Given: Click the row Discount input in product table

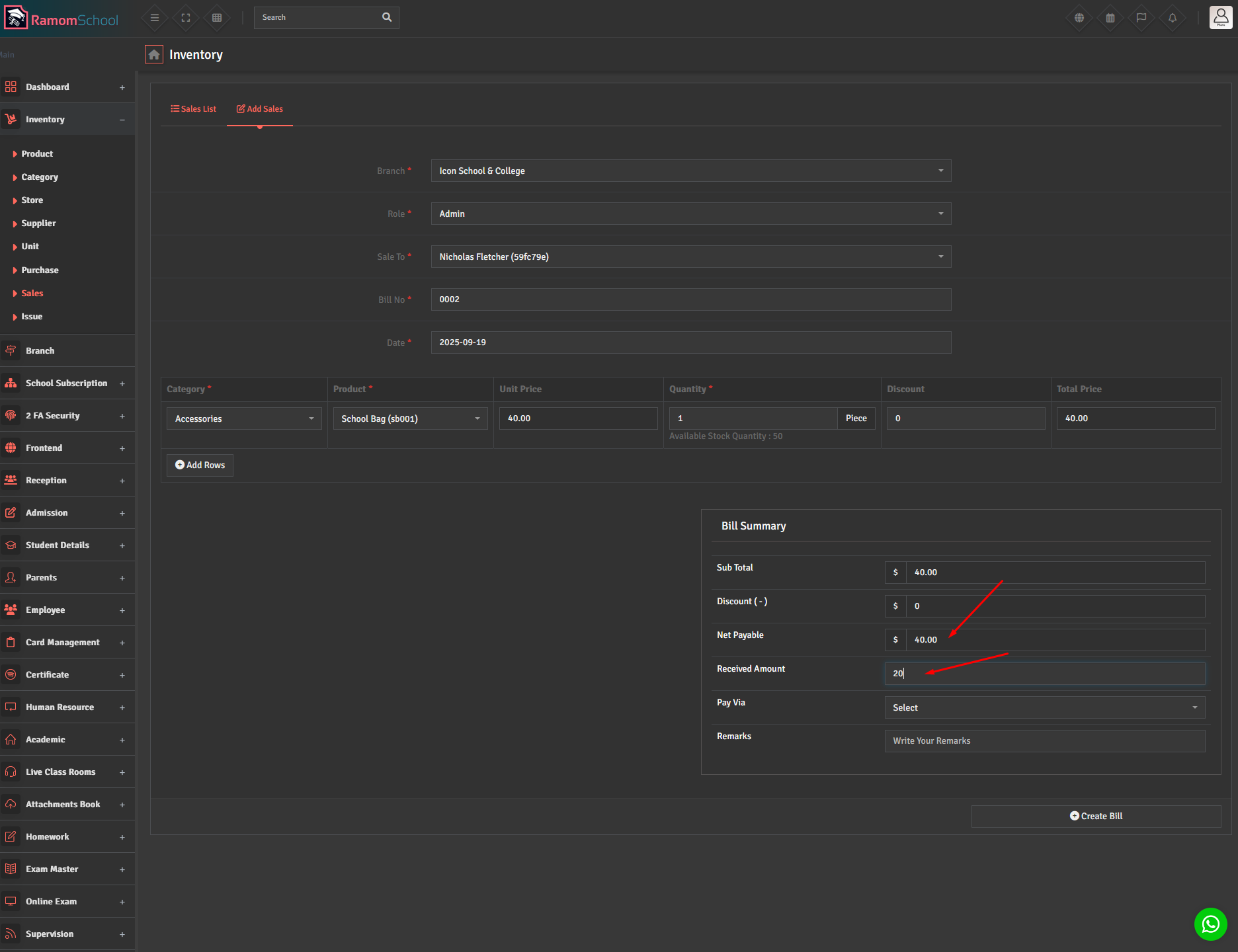Looking at the screenshot, I should [966, 418].
